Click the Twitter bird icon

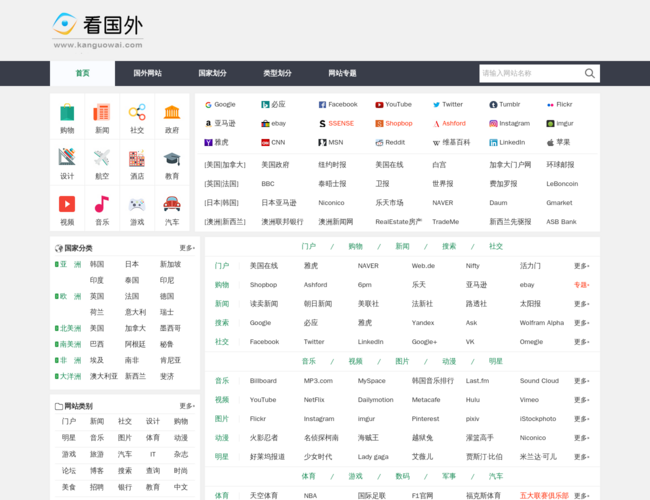[x=436, y=105]
